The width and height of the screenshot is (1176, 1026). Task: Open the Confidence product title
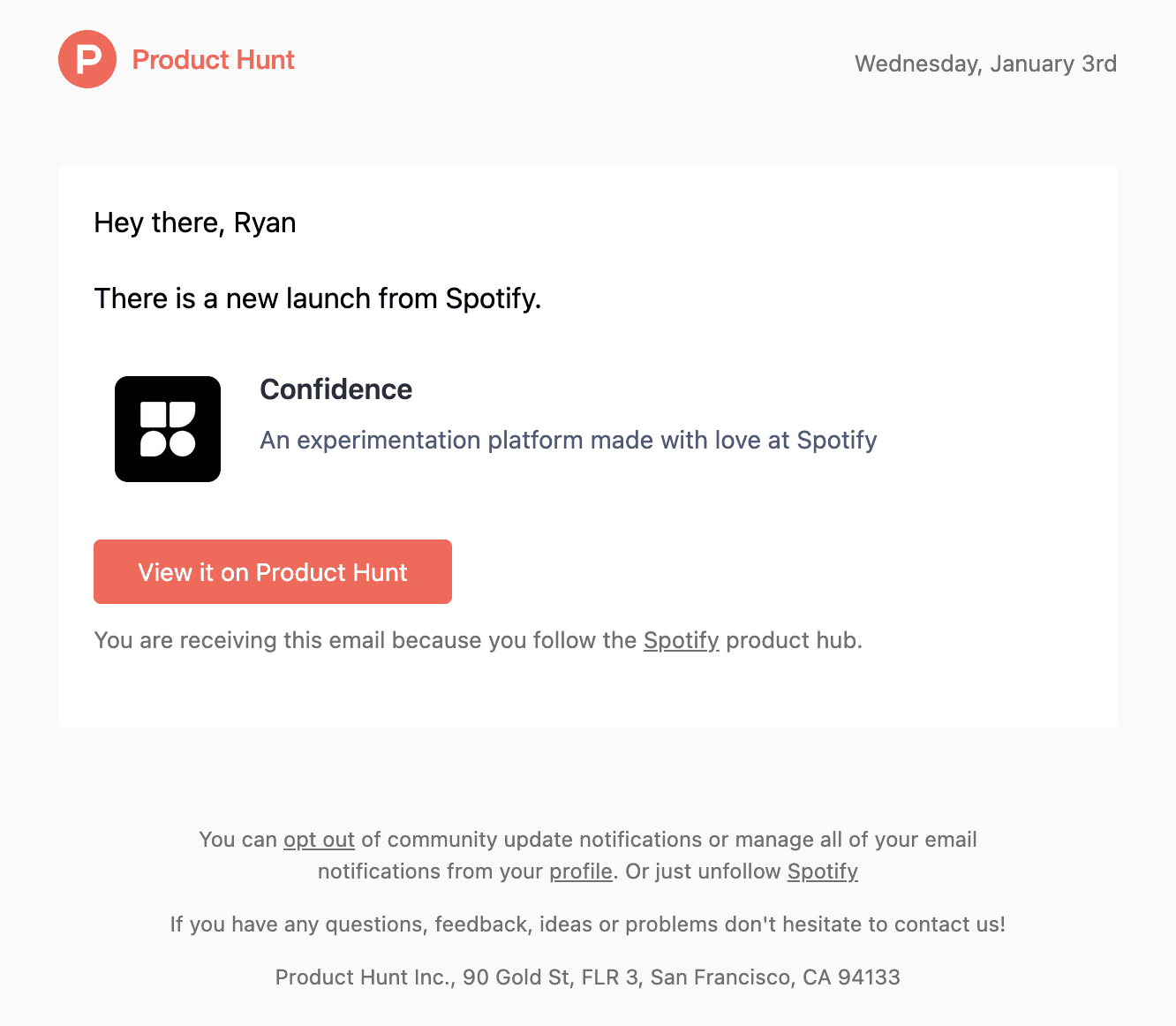click(x=335, y=389)
